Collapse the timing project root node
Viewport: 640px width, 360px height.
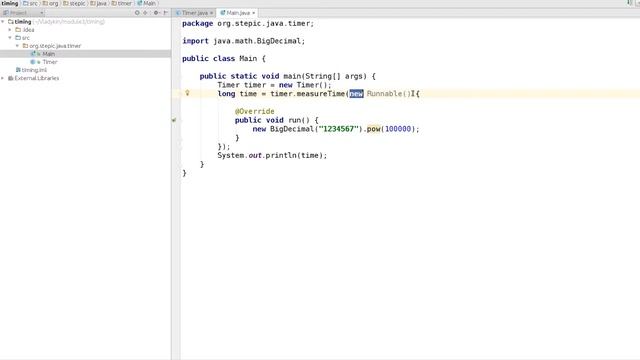[3, 22]
